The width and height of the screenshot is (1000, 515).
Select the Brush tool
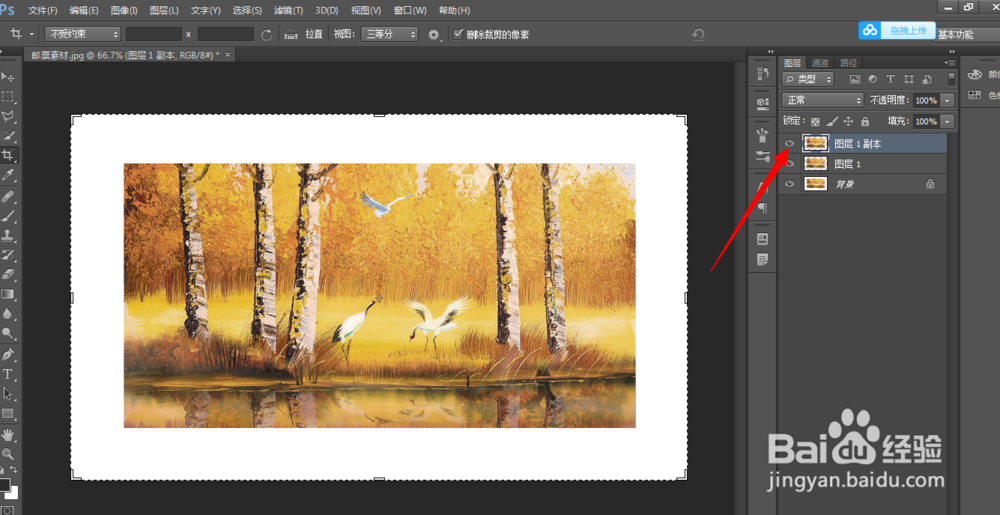click(x=8, y=215)
